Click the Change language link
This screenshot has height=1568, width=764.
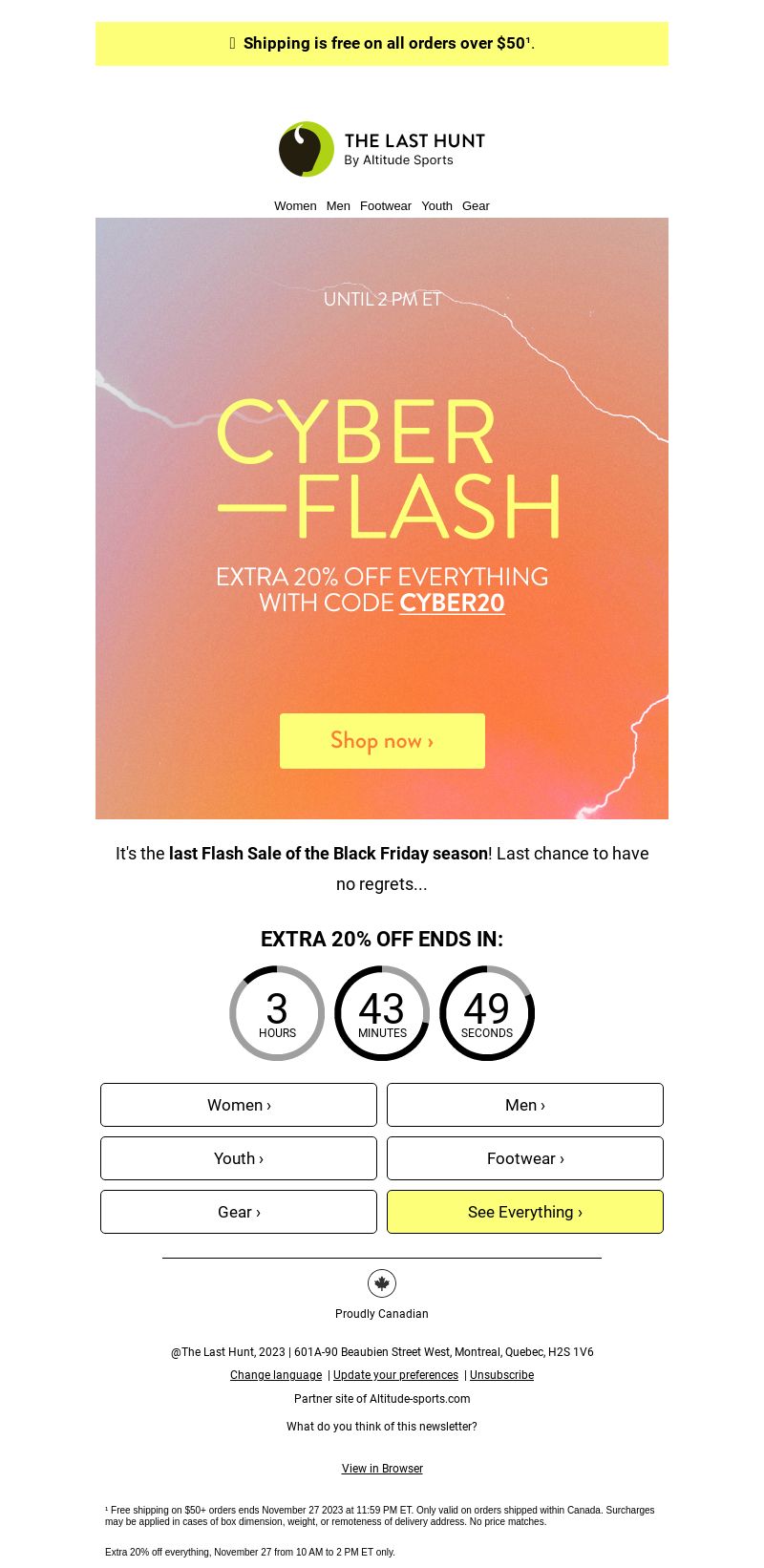click(x=276, y=1375)
